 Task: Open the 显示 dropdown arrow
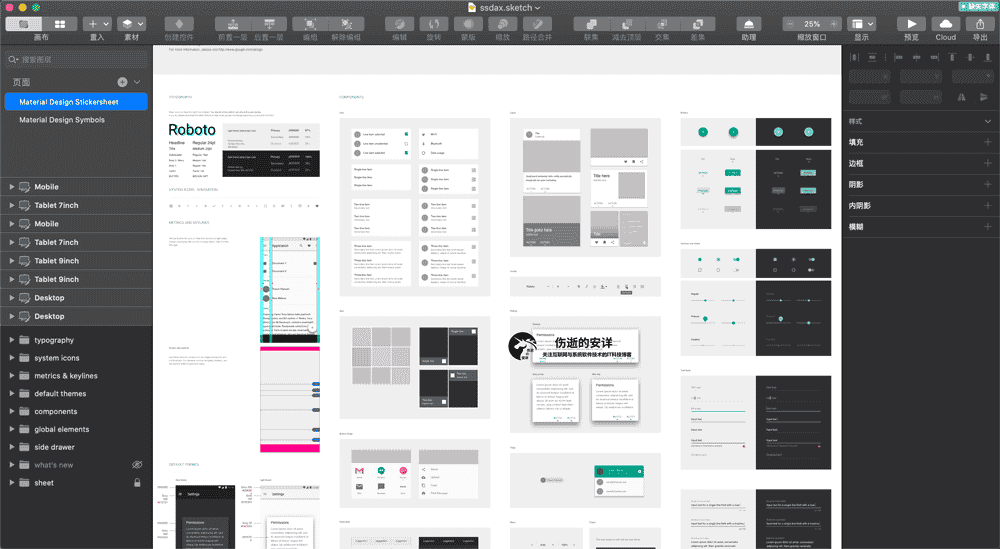[x=871, y=24]
